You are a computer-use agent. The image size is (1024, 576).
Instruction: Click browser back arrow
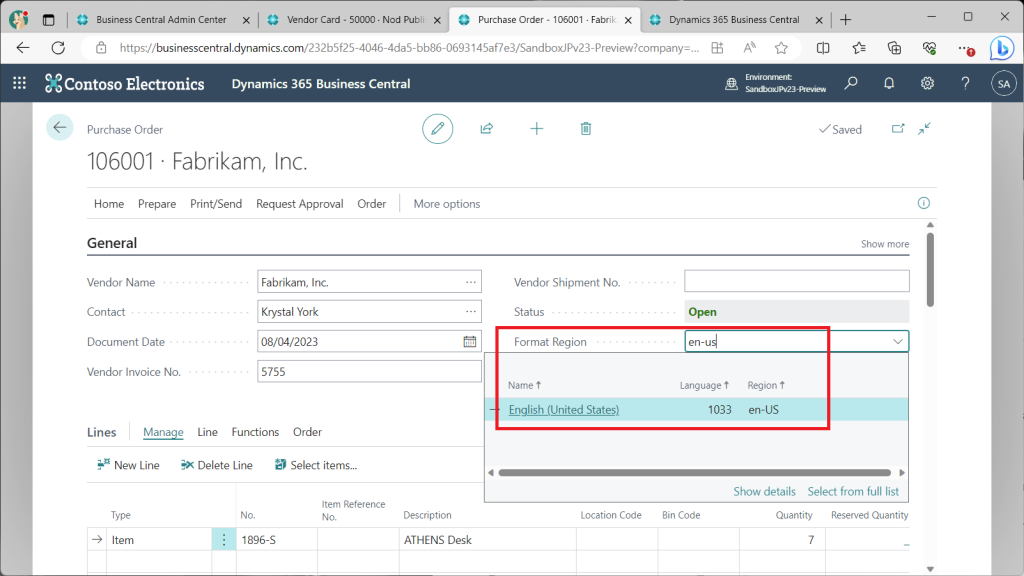coord(23,48)
